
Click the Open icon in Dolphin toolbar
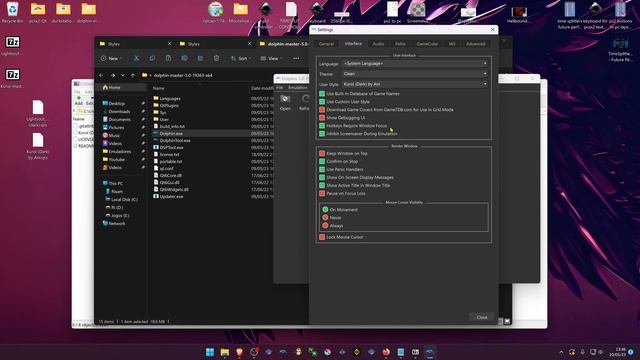(285, 102)
